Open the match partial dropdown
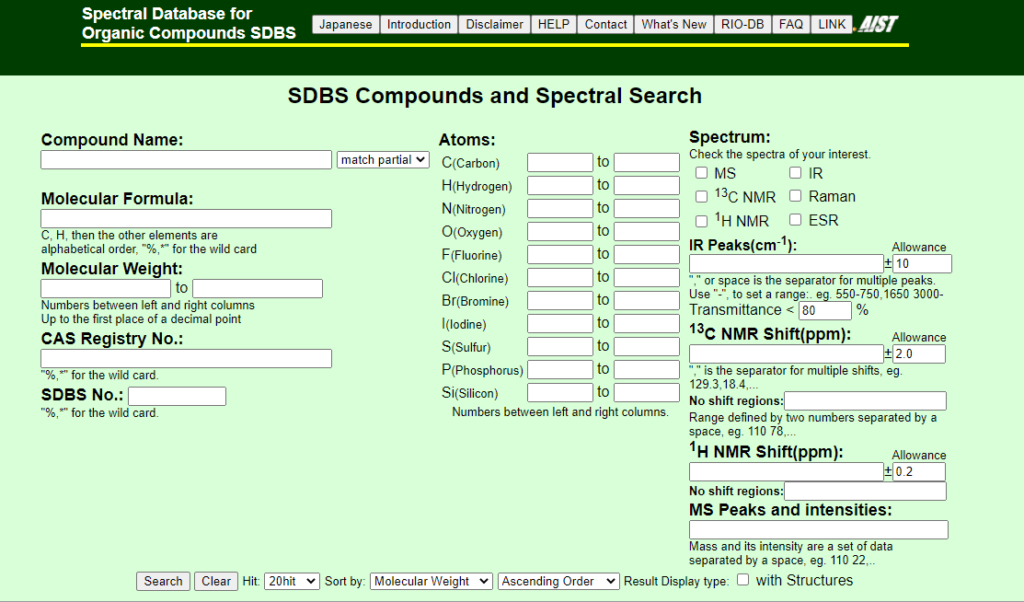Image resolution: width=1024 pixels, height=602 pixels. [x=383, y=160]
